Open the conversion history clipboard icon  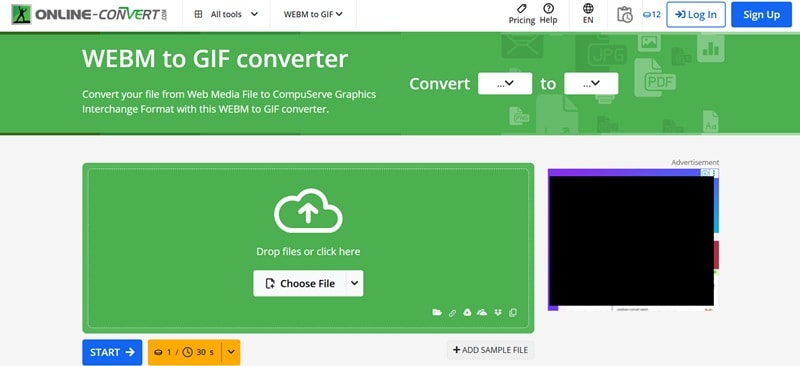coord(624,14)
